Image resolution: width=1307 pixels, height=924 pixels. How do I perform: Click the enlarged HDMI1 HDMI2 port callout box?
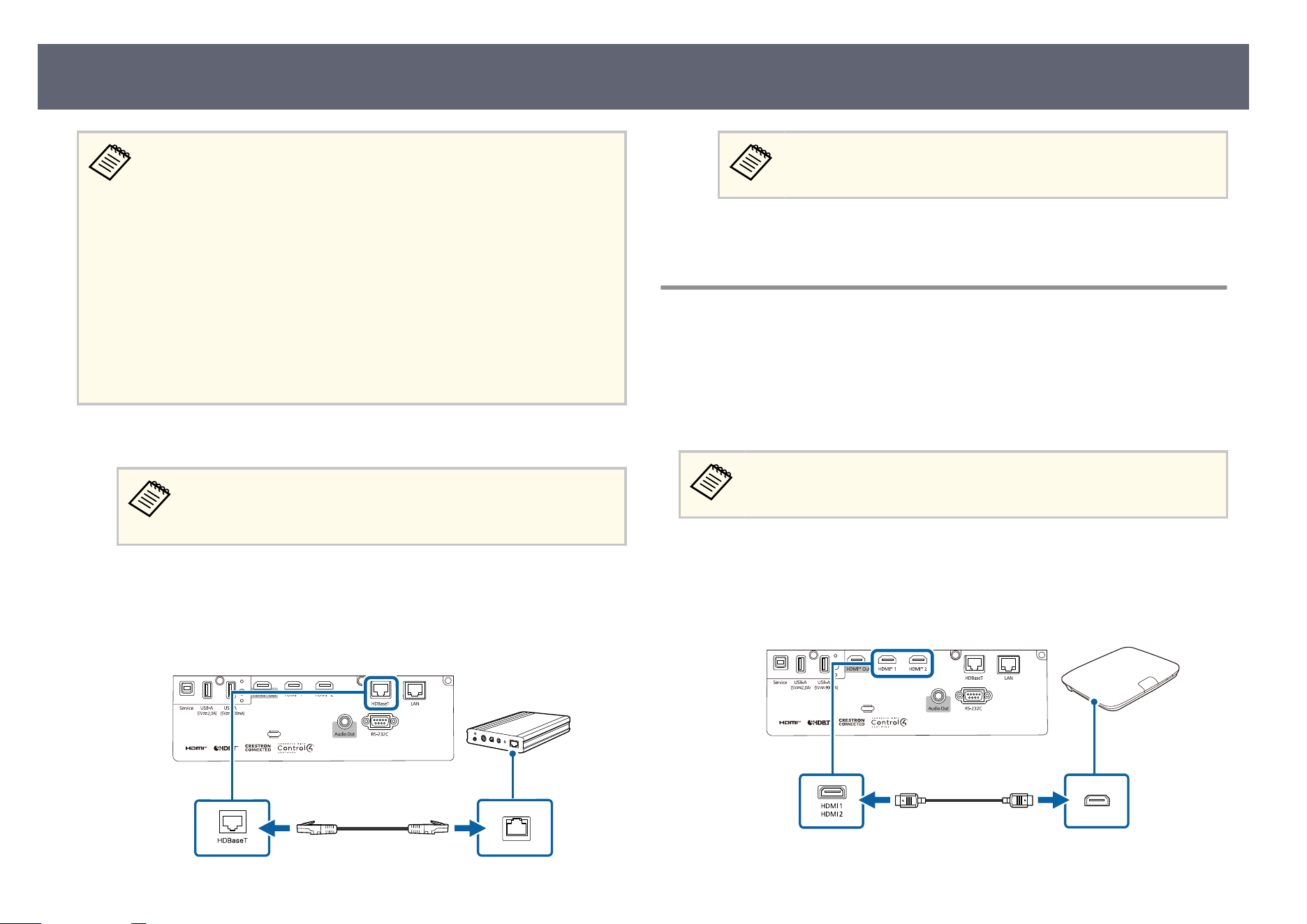(x=832, y=801)
